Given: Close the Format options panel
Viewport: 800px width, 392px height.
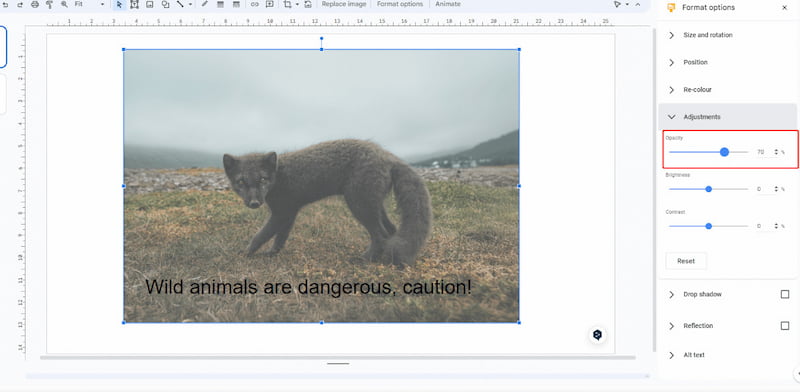Looking at the screenshot, I should pyautogui.click(x=784, y=8).
